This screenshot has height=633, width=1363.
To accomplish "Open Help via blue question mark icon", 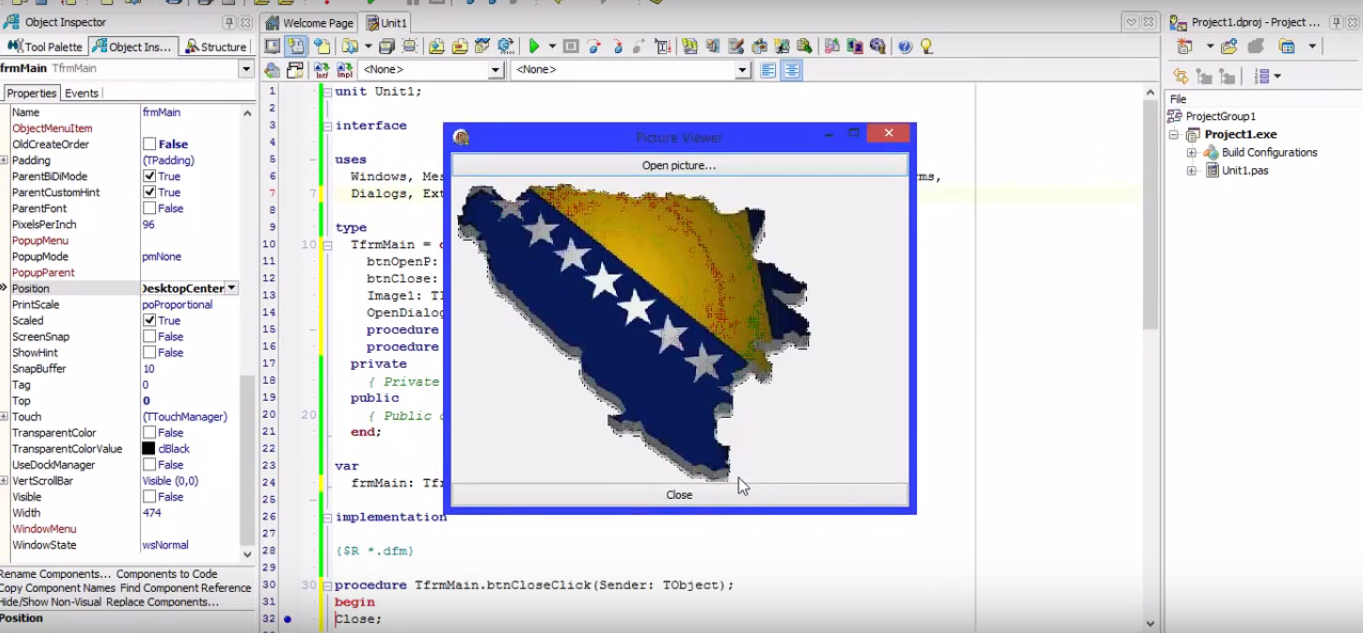I will pos(905,46).
